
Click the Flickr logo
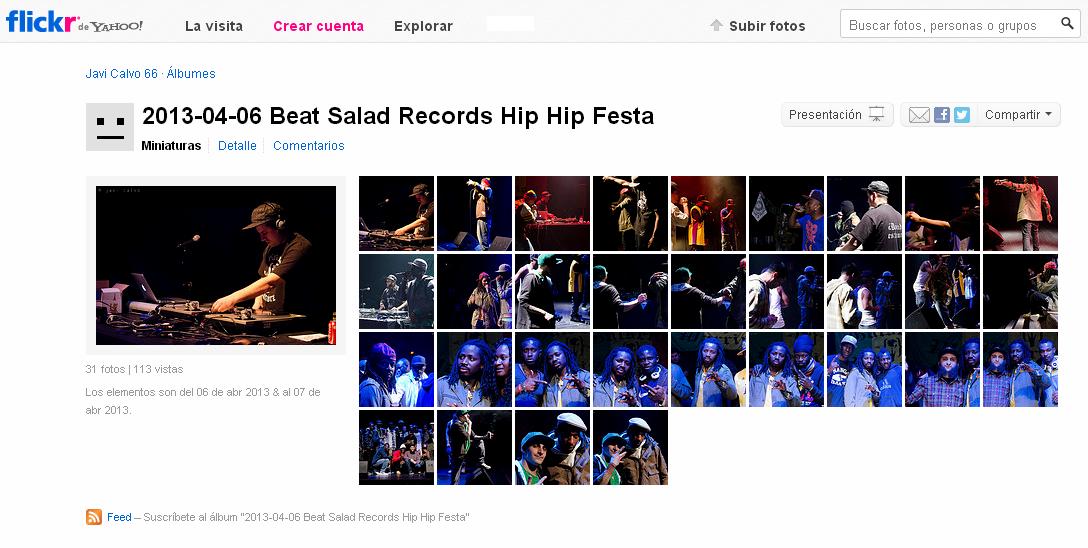coord(74,23)
